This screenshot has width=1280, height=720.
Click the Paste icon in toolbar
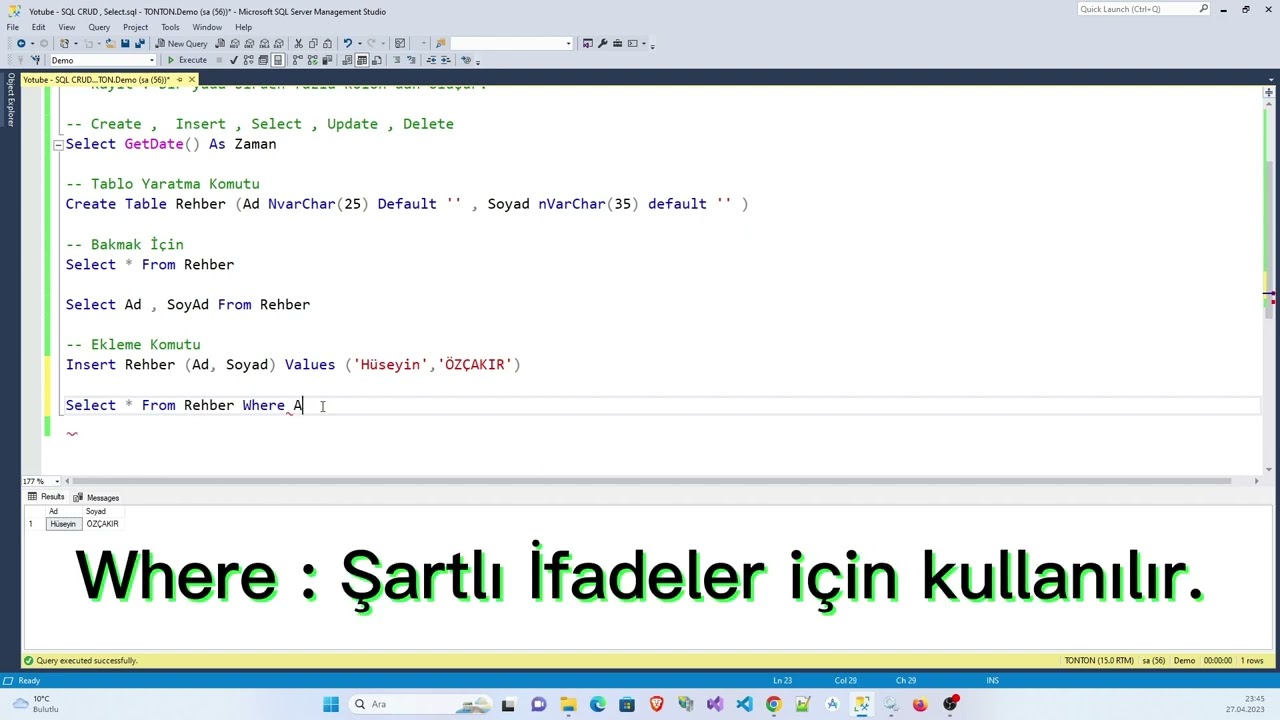(327, 43)
